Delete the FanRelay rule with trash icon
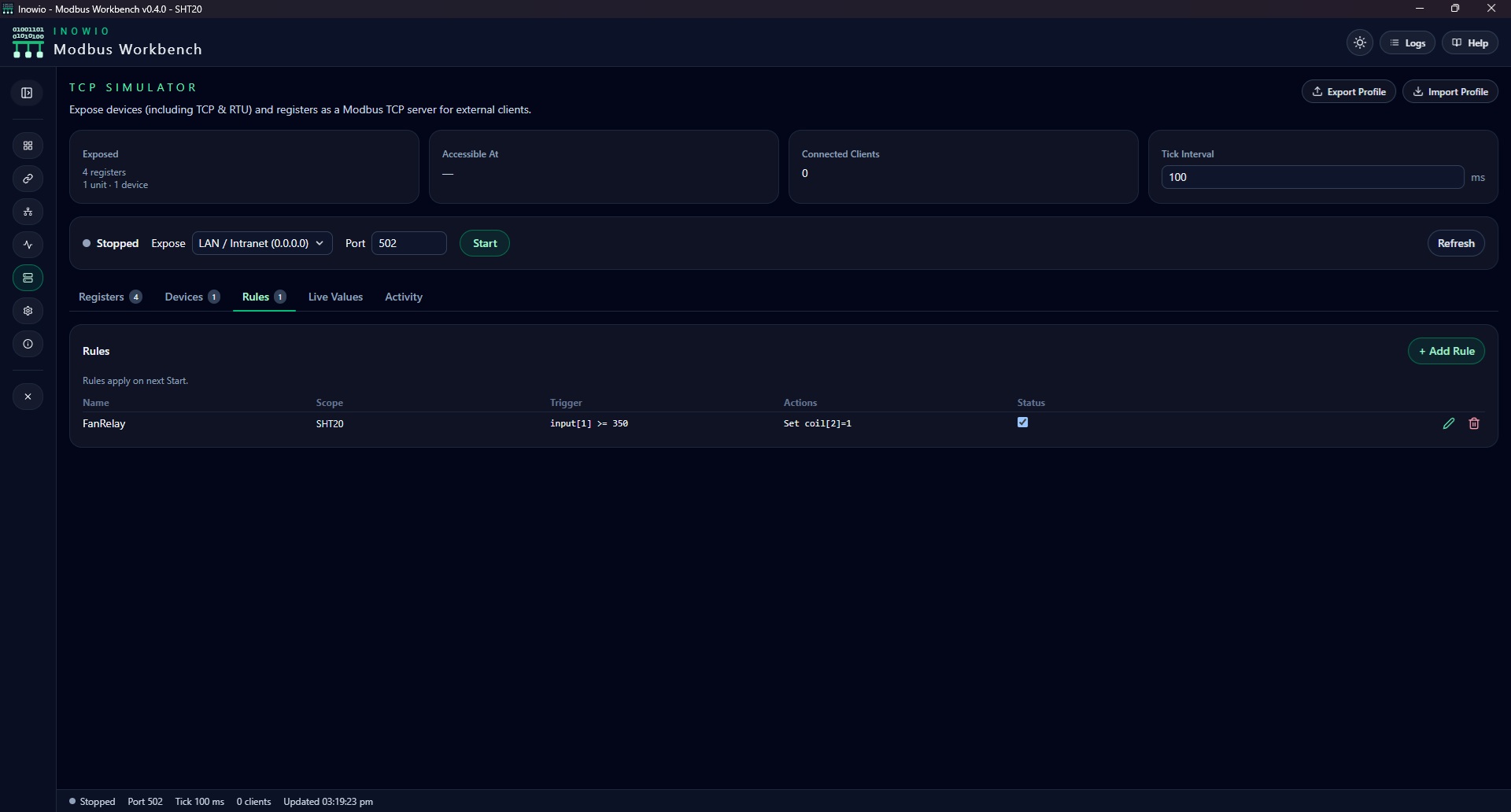 (1474, 423)
